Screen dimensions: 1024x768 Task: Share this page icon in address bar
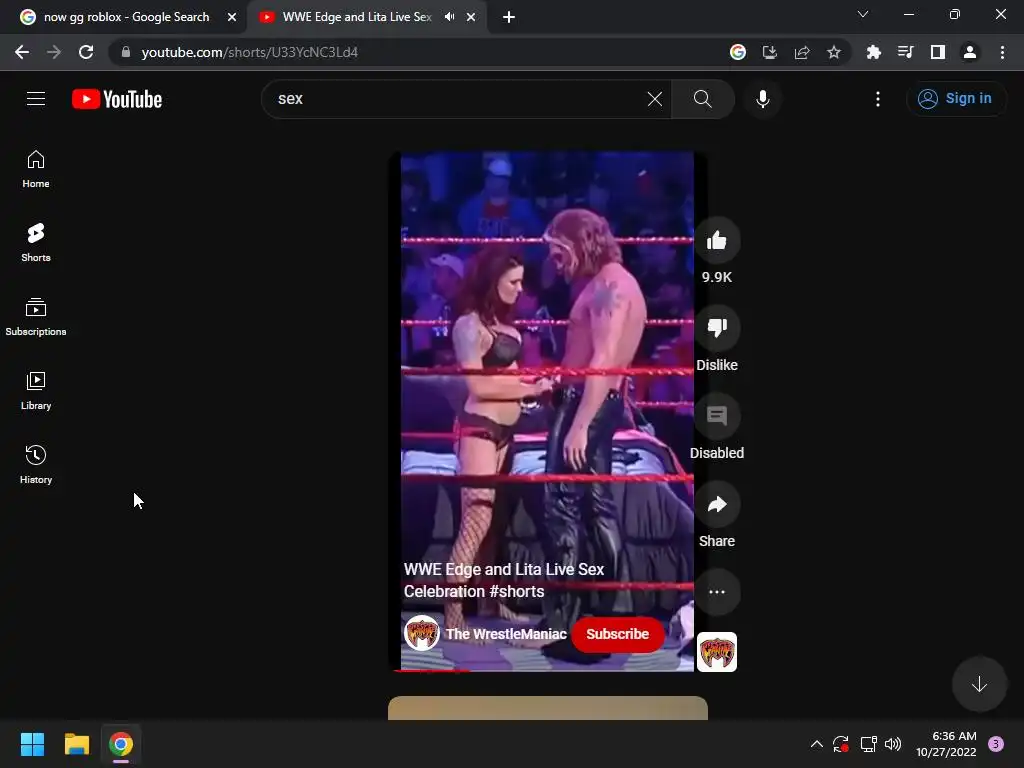click(x=802, y=52)
